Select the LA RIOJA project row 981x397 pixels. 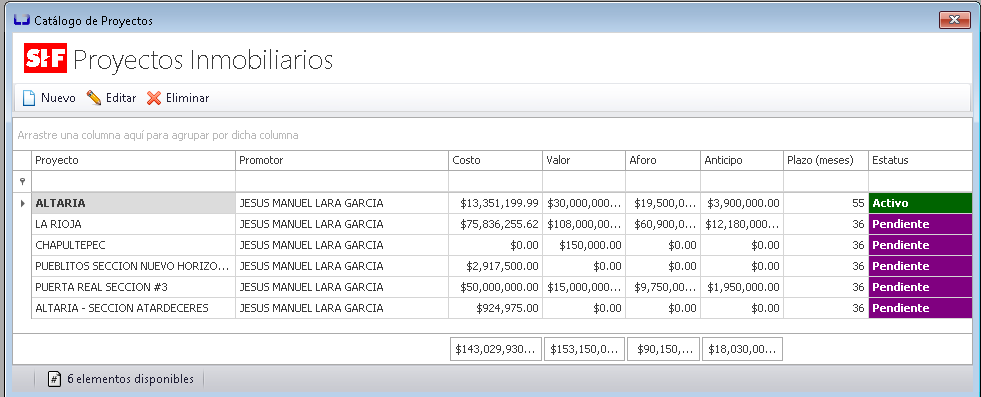[x=492, y=224]
